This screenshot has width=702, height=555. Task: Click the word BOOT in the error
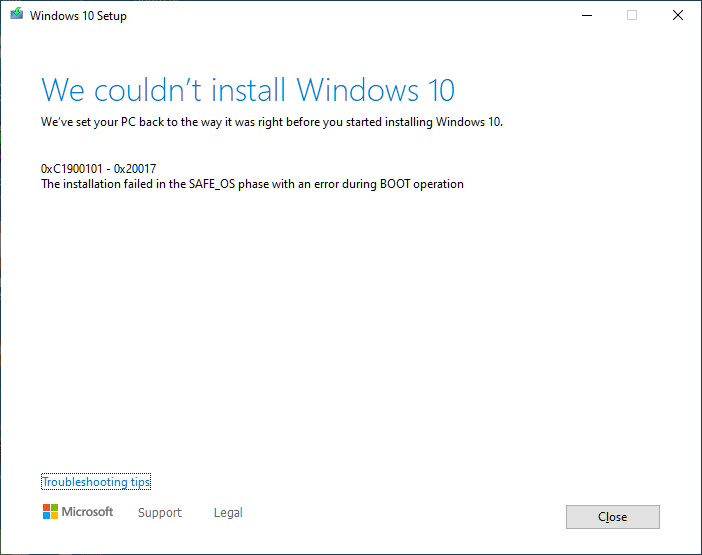point(394,184)
